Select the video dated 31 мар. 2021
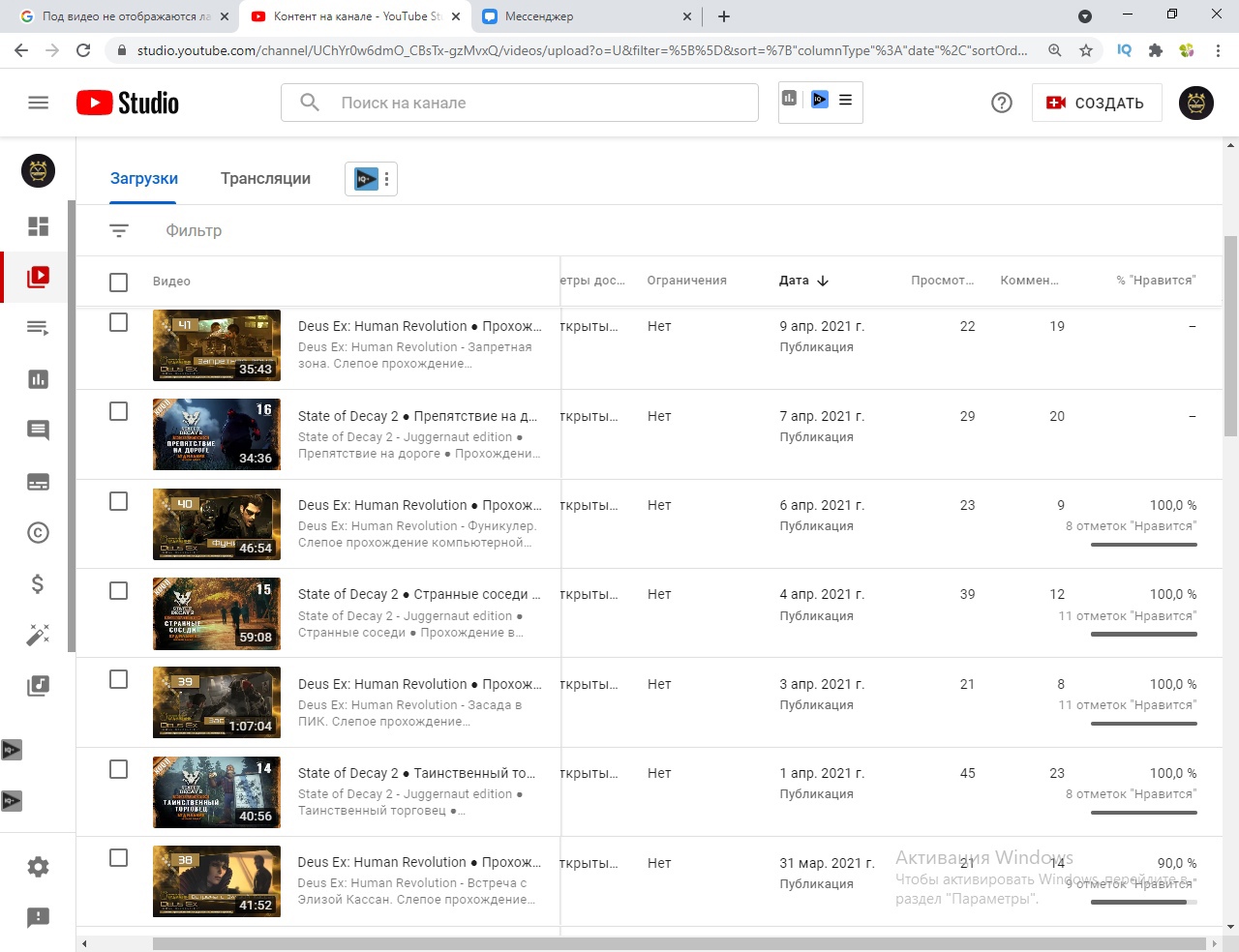Image resolution: width=1239 pixels, height=952 pixels. pos(119,858)
